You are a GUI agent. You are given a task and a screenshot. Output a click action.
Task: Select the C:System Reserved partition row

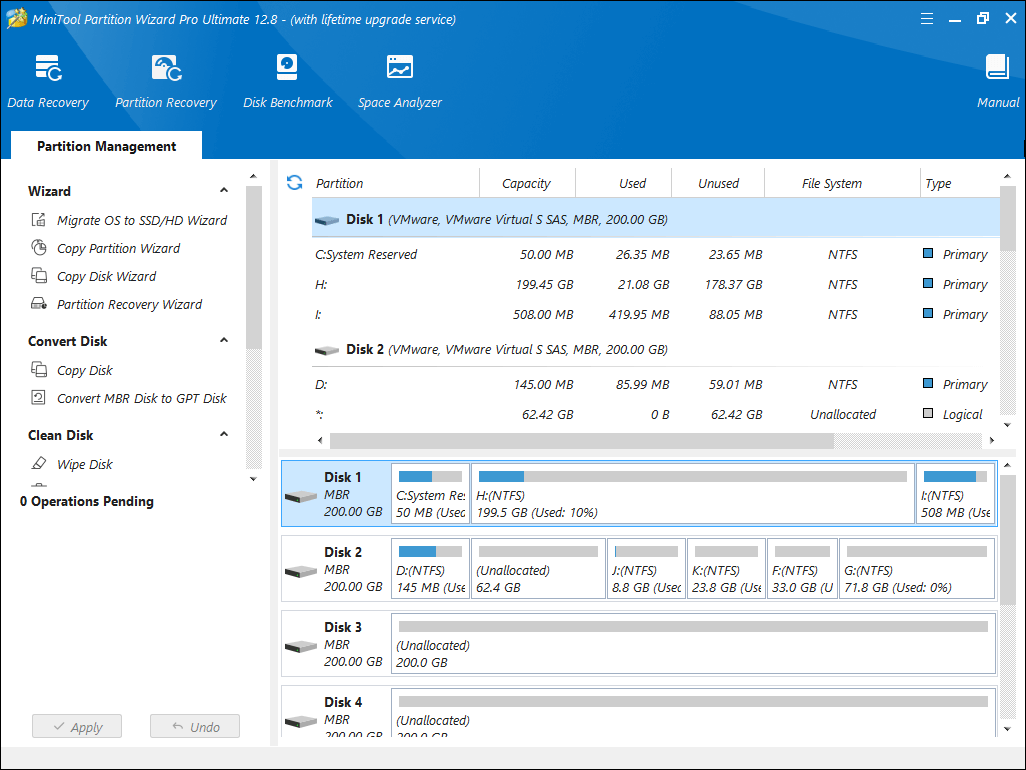(x=656, y=254)
